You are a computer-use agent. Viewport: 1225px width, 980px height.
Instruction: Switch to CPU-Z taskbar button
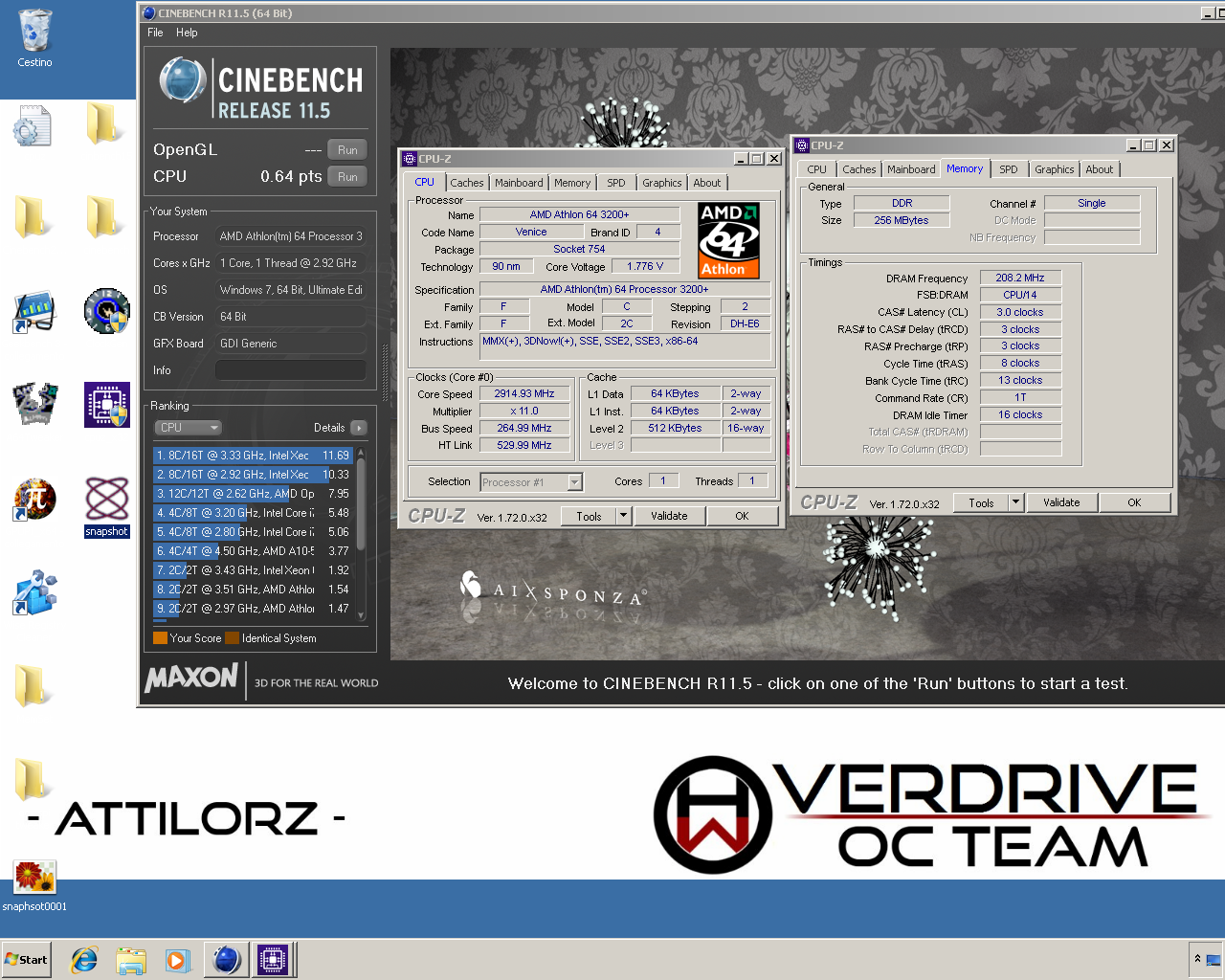pyautogui.click(x=272, y=960)
